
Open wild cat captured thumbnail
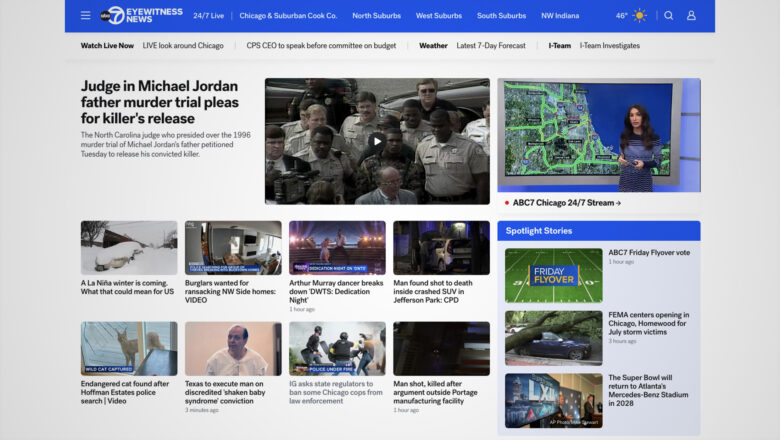(x=129, y=349)
